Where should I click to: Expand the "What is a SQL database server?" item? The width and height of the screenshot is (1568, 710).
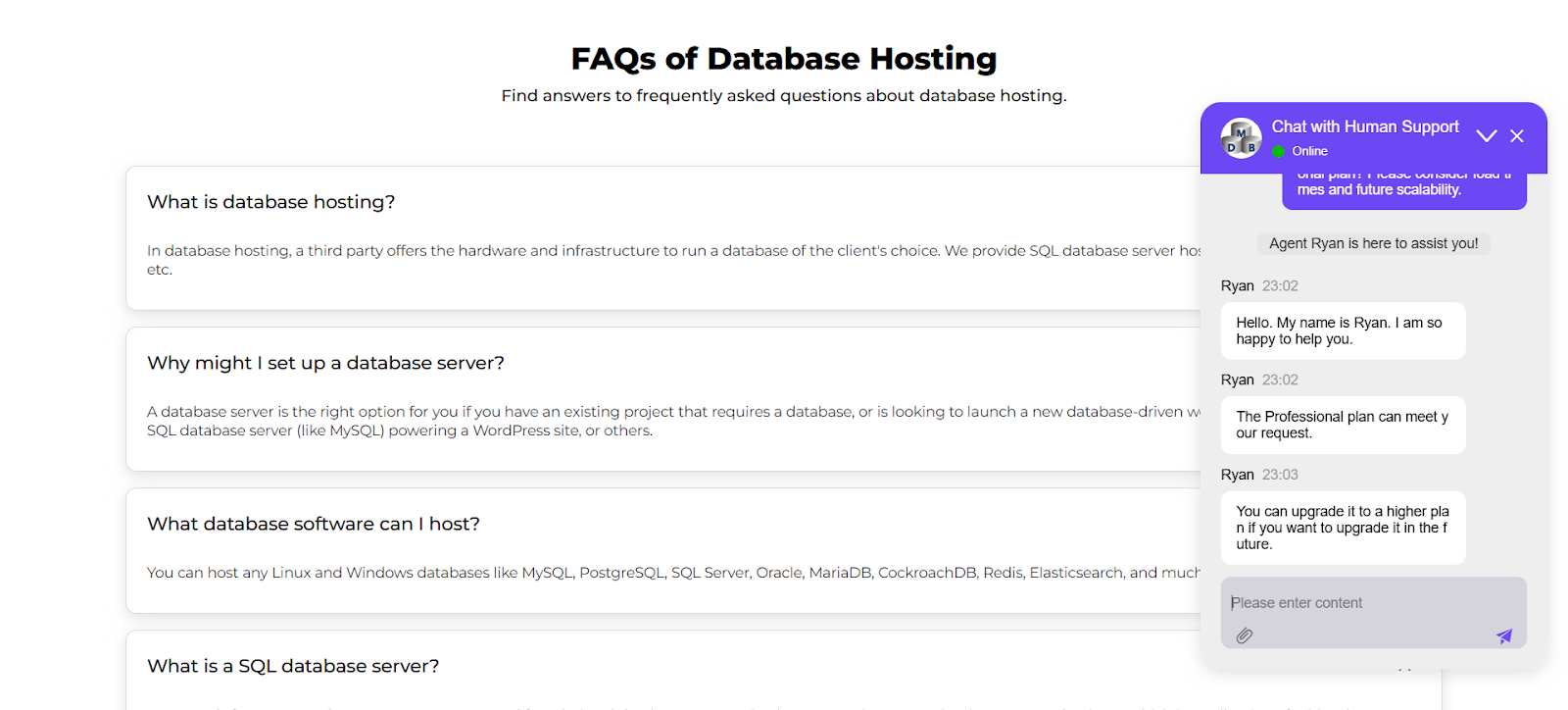click(x=293, y=666)
